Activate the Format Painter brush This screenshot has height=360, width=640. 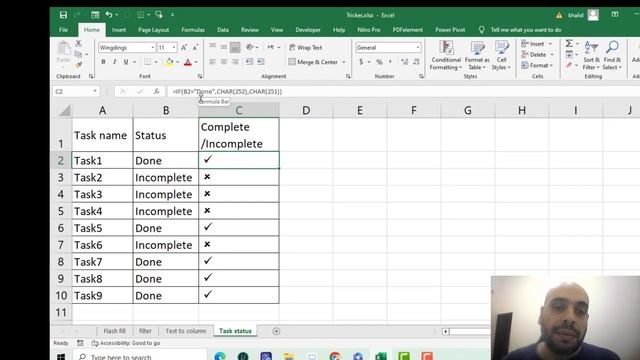click(x=78, y=64)
